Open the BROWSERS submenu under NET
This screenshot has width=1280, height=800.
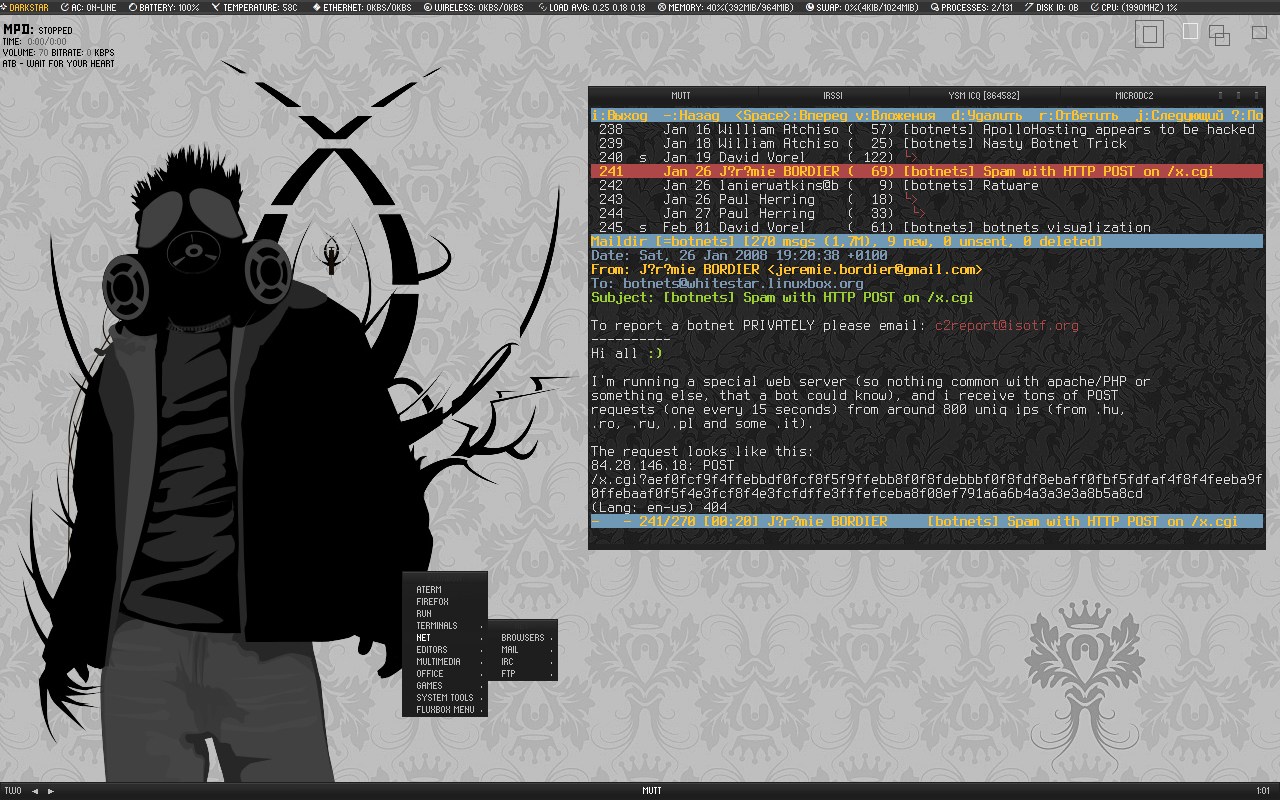[x=523, y=638]
